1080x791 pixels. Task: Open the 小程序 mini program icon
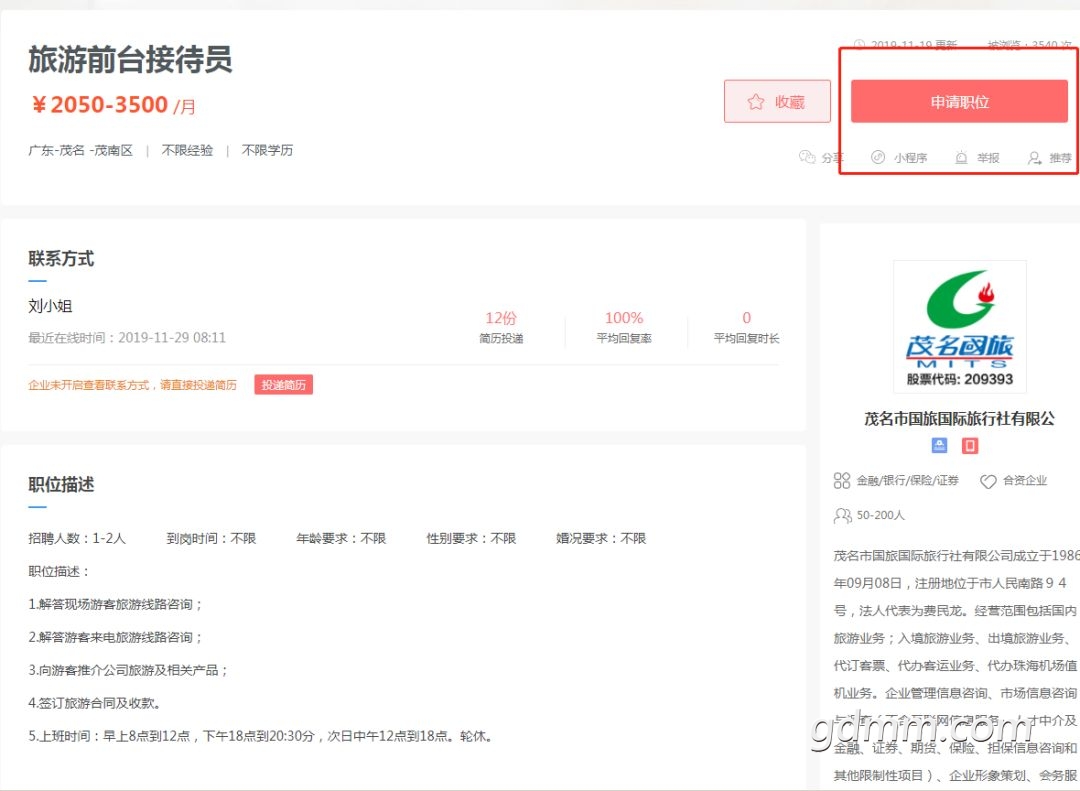[x=878, y=157]
